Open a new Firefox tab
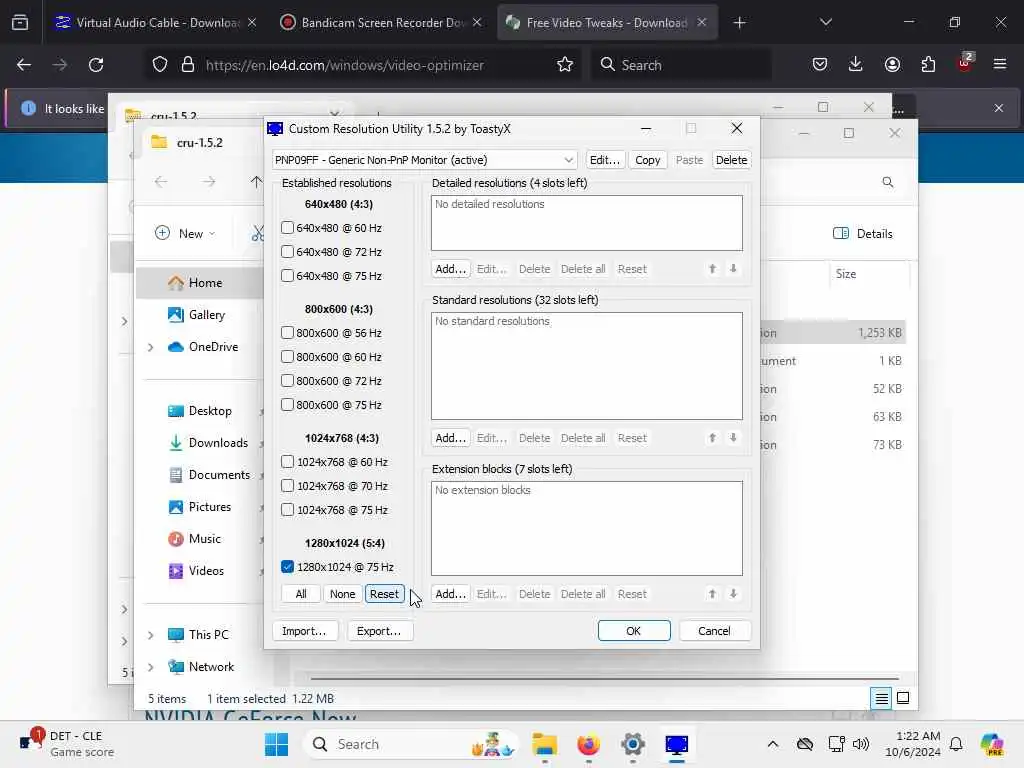 pos(739,23)
